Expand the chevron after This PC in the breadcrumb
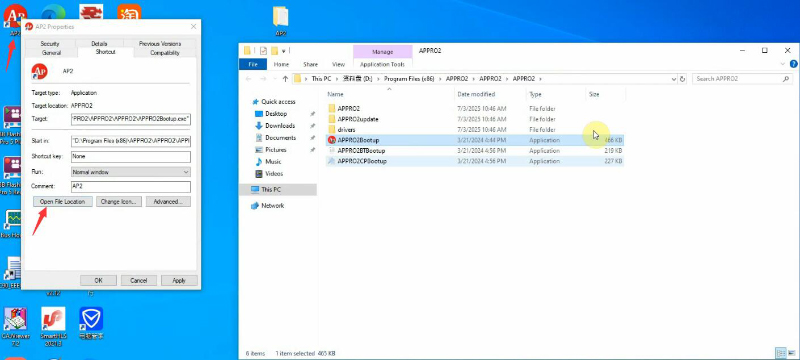The image size is (800, 360). point(337,79)
